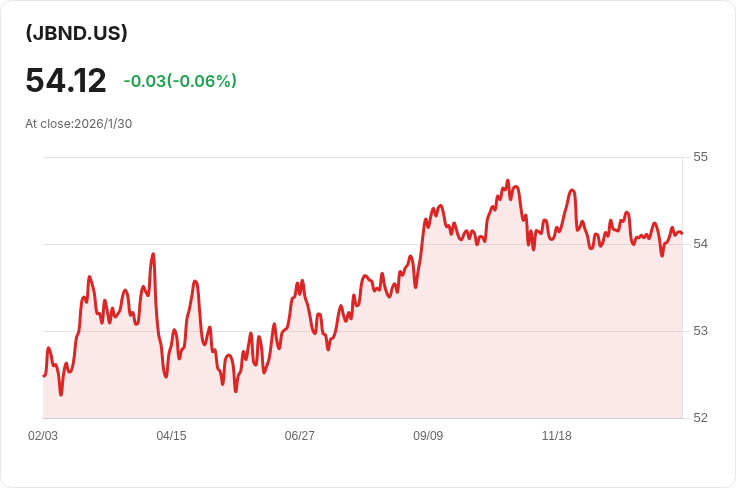The image size is (736, 488).
Task: Click the 52 label on the price axis
Action: (x=700, y=418)
